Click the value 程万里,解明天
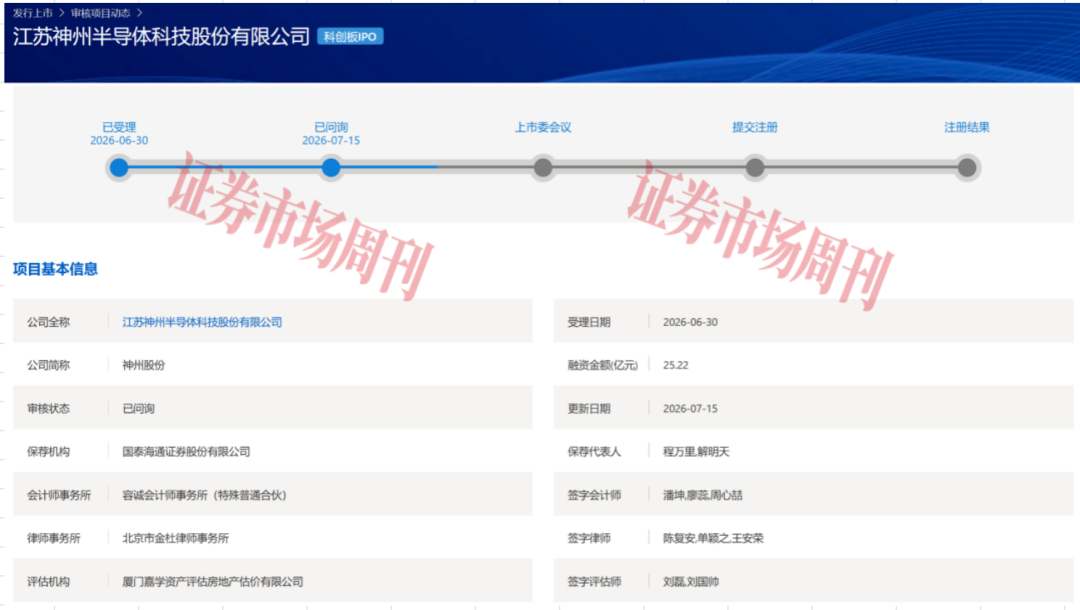 [696, 452]
